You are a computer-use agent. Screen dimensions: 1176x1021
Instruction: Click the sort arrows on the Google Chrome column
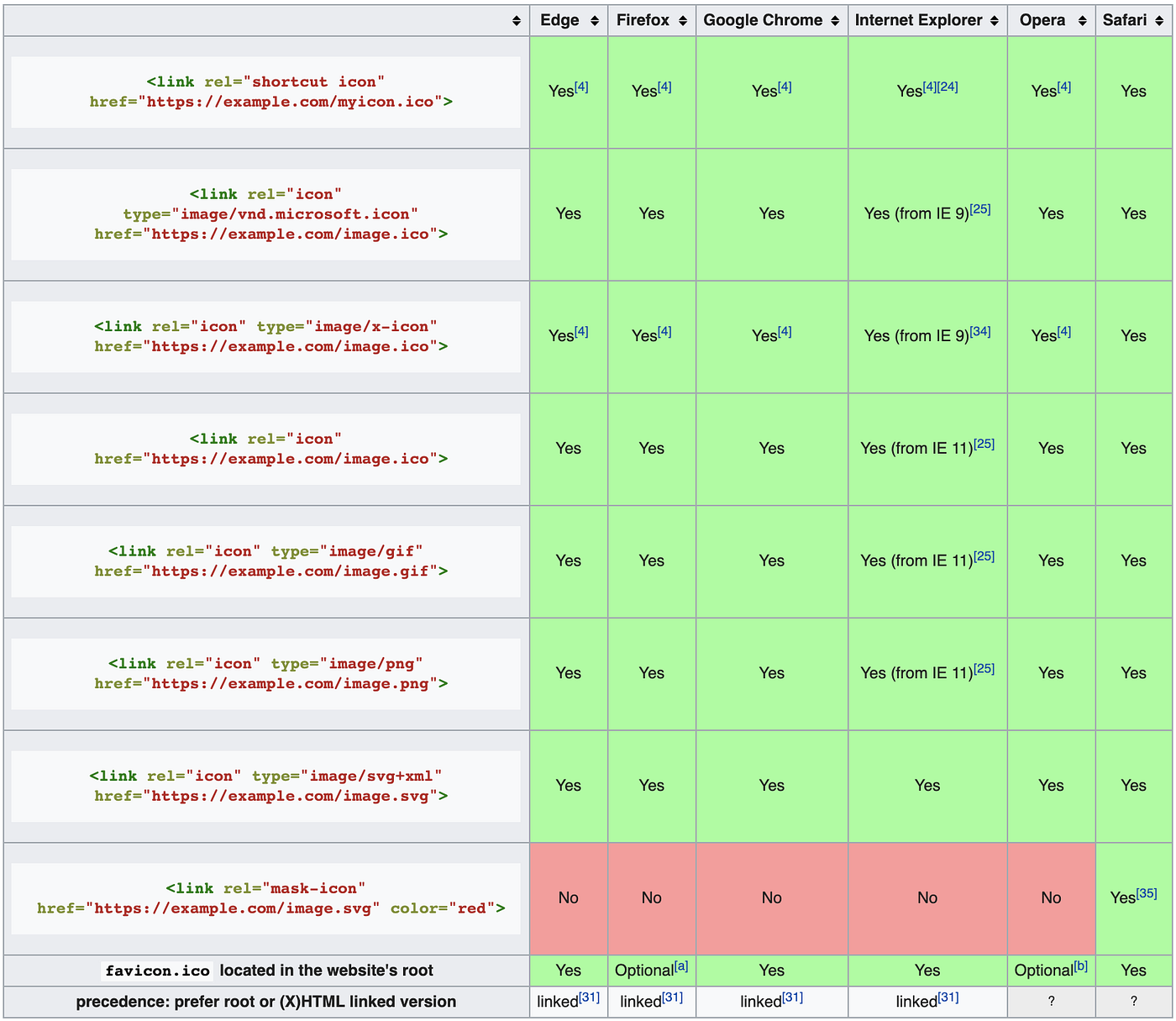(834, 19)
